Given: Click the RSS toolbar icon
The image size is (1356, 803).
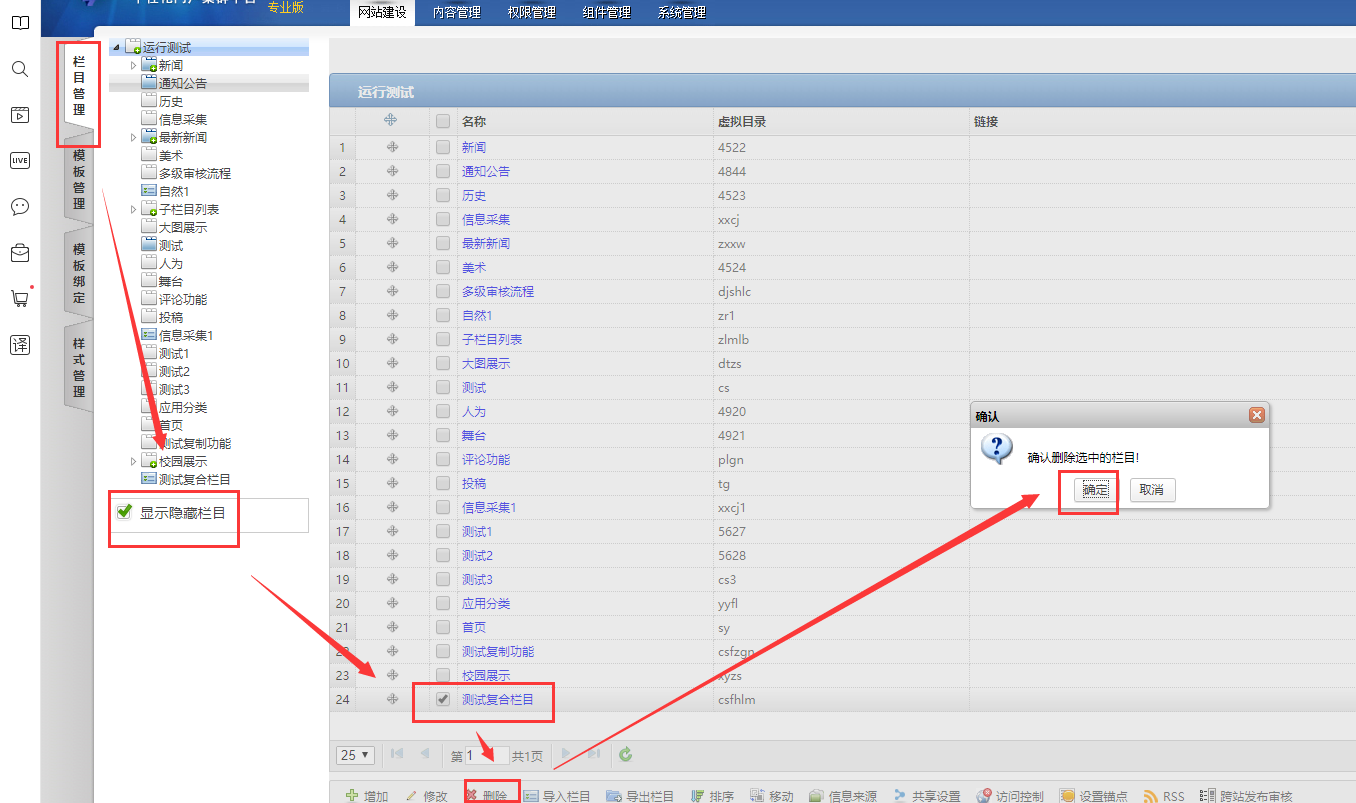Looking at the screenshot, I should tap(1151, 796).
